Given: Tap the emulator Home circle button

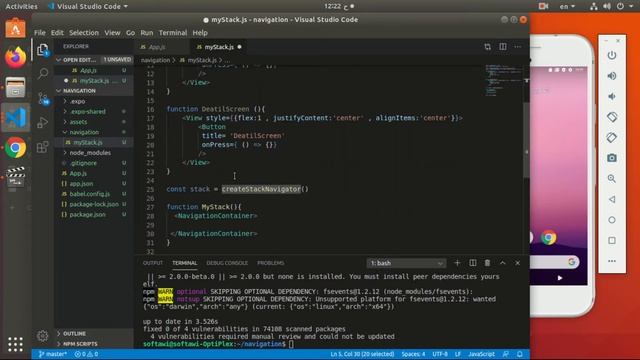Looking at the screenshot, I should [611, 220].
